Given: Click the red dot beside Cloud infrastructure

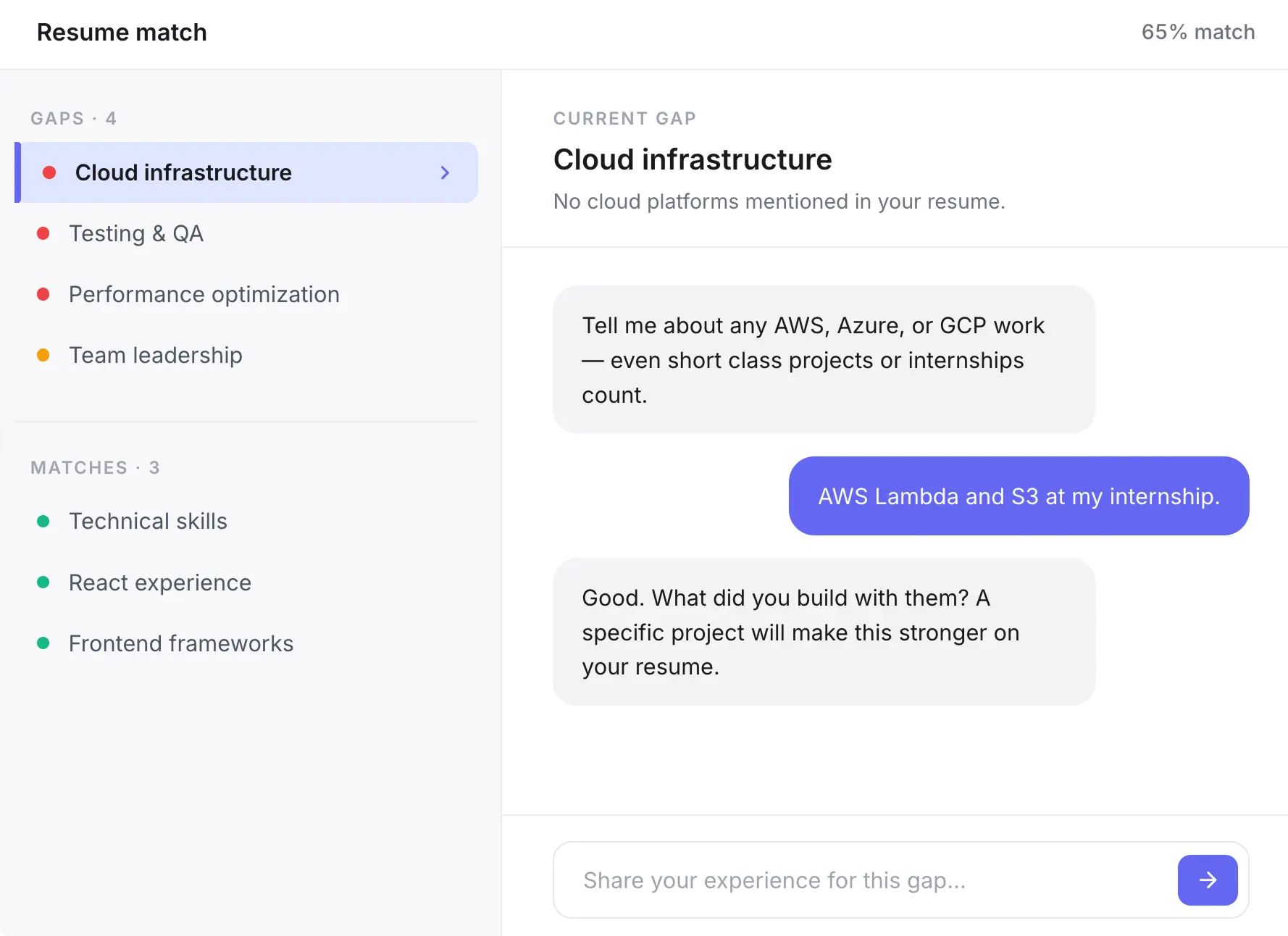Looking at the screenshot, I should pos(49,172).
